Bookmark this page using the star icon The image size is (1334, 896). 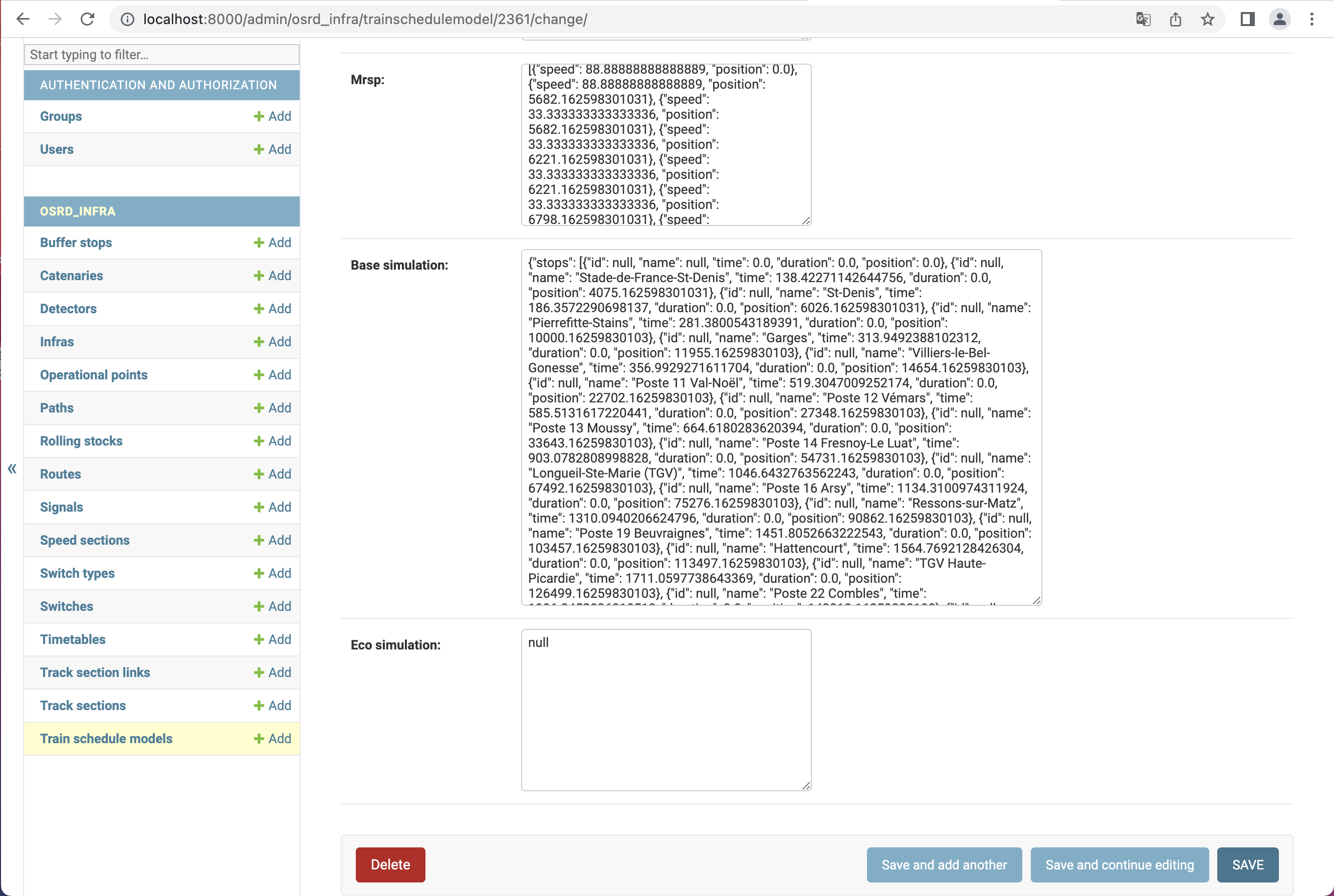(x=1207, y=19)
